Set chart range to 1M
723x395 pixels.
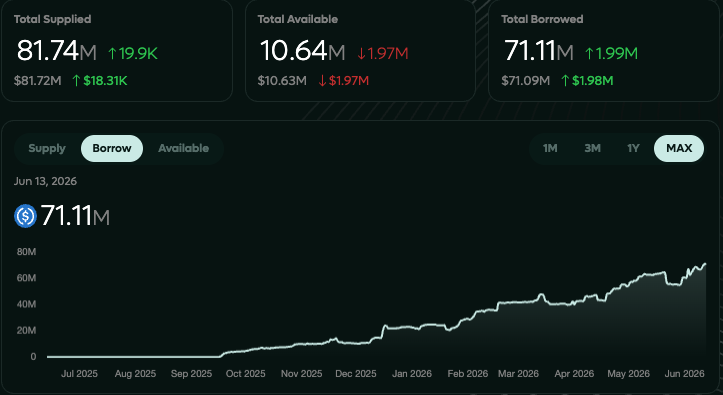[x=550, y=148]
